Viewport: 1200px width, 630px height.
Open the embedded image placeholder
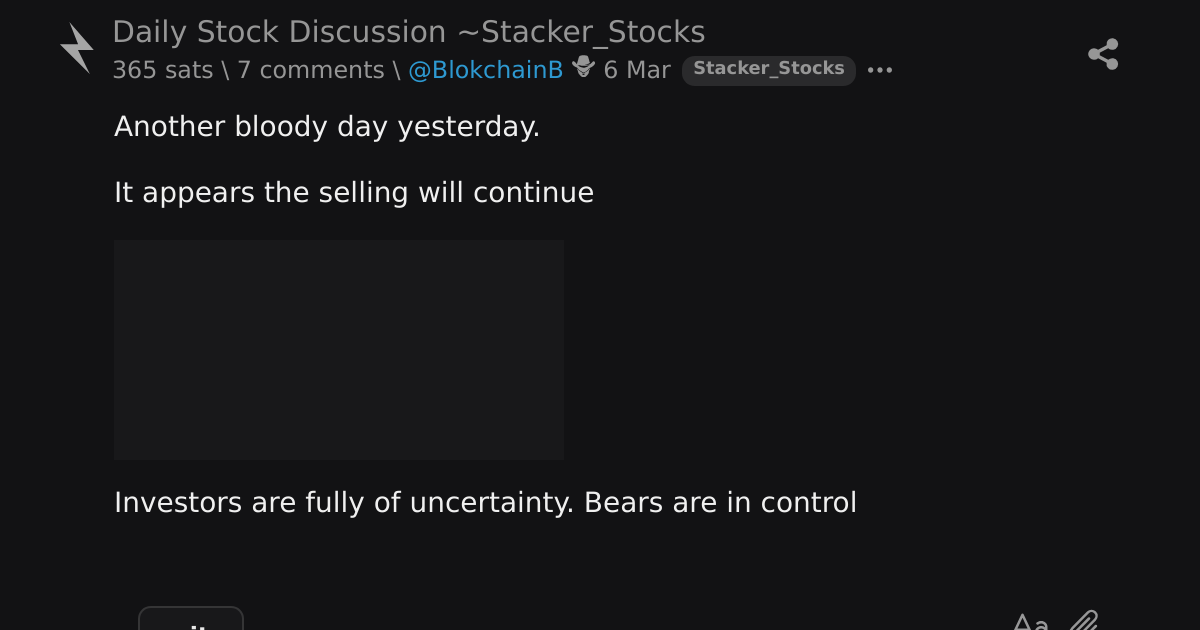[x=339, y=350]
